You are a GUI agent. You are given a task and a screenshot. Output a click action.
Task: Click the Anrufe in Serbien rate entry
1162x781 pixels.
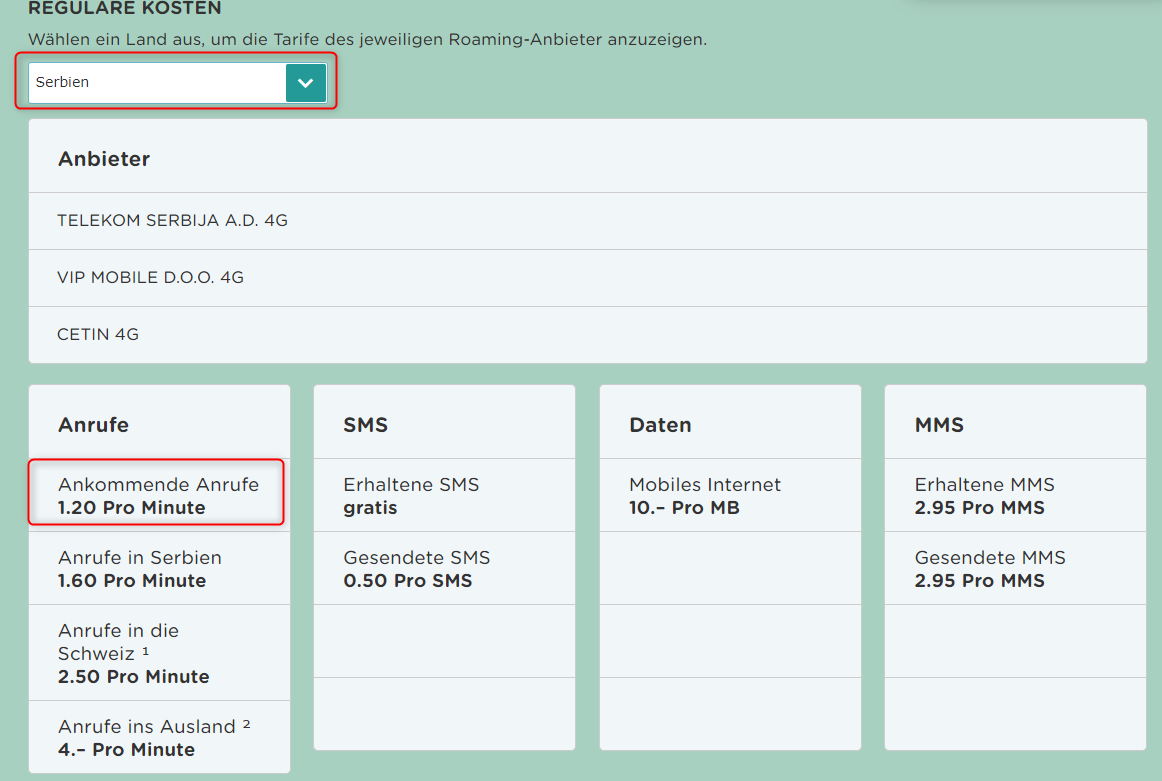(x=140, y=569)
